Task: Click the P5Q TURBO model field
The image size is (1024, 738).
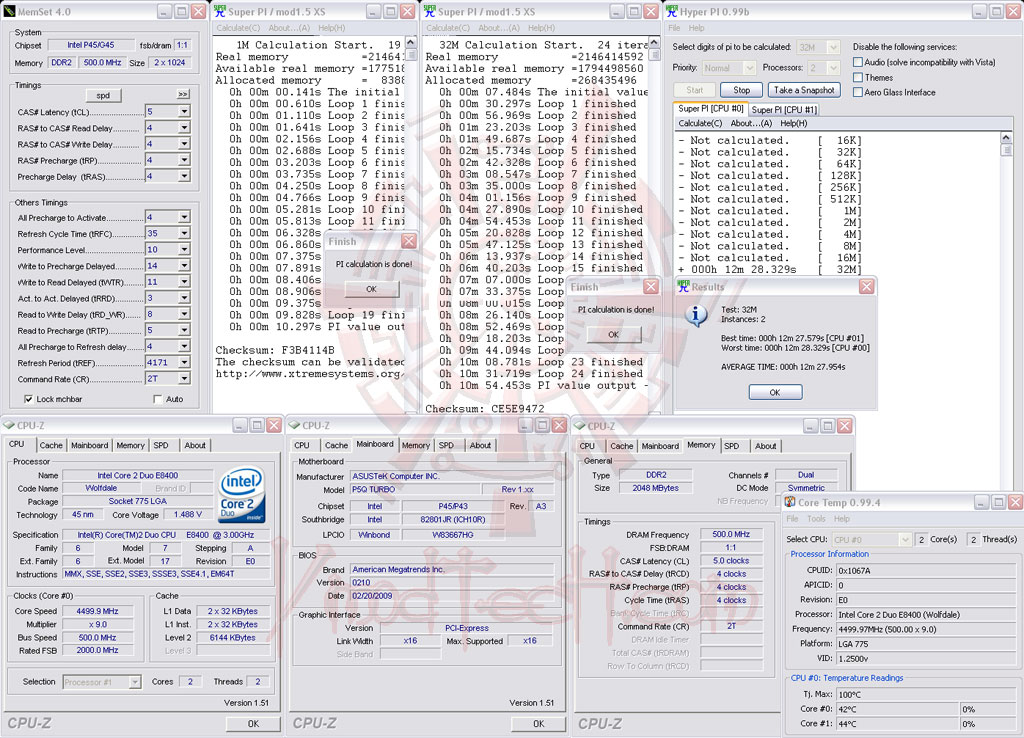Action: click(414, 489)
